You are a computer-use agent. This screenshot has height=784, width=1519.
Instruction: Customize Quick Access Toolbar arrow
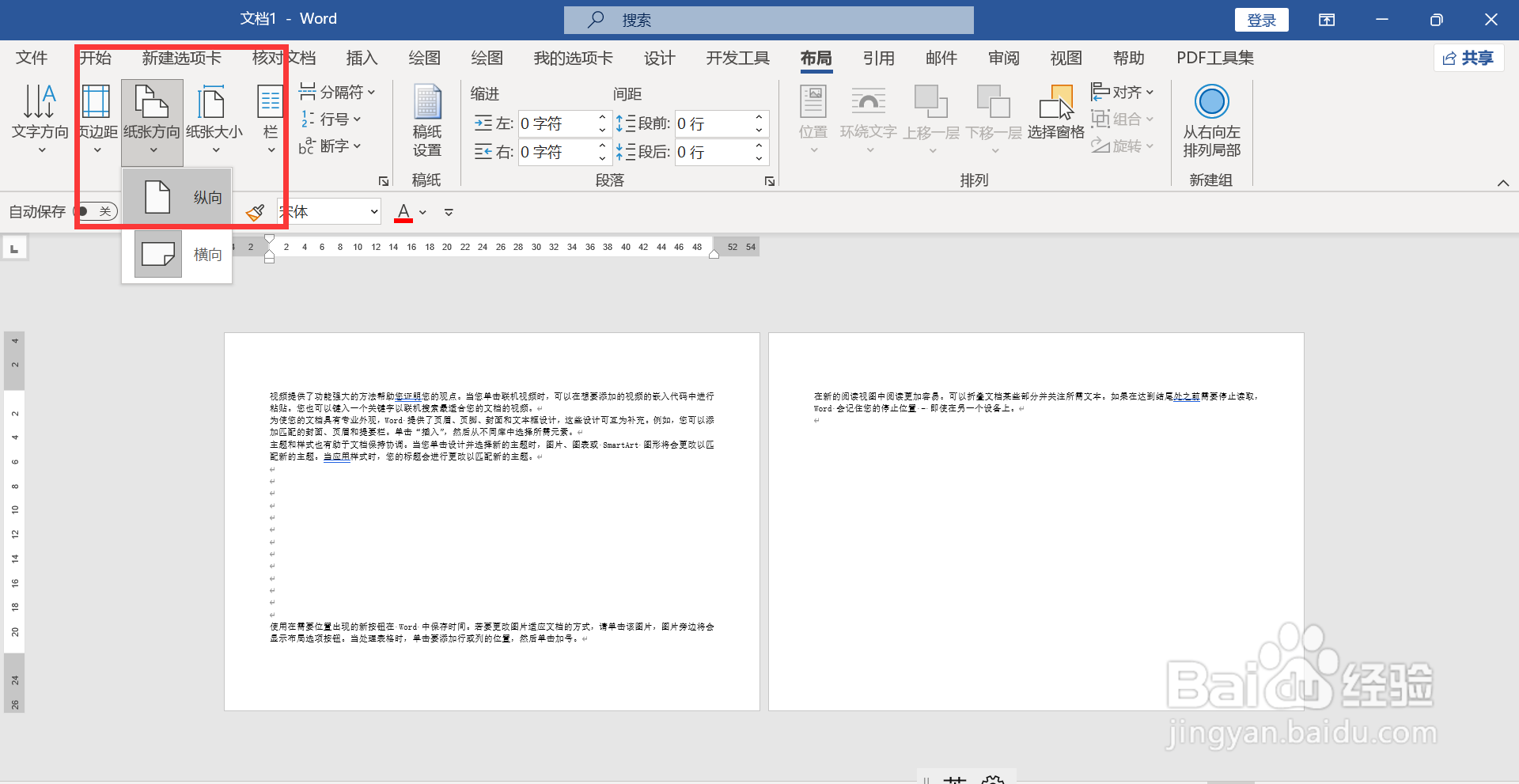449,212
